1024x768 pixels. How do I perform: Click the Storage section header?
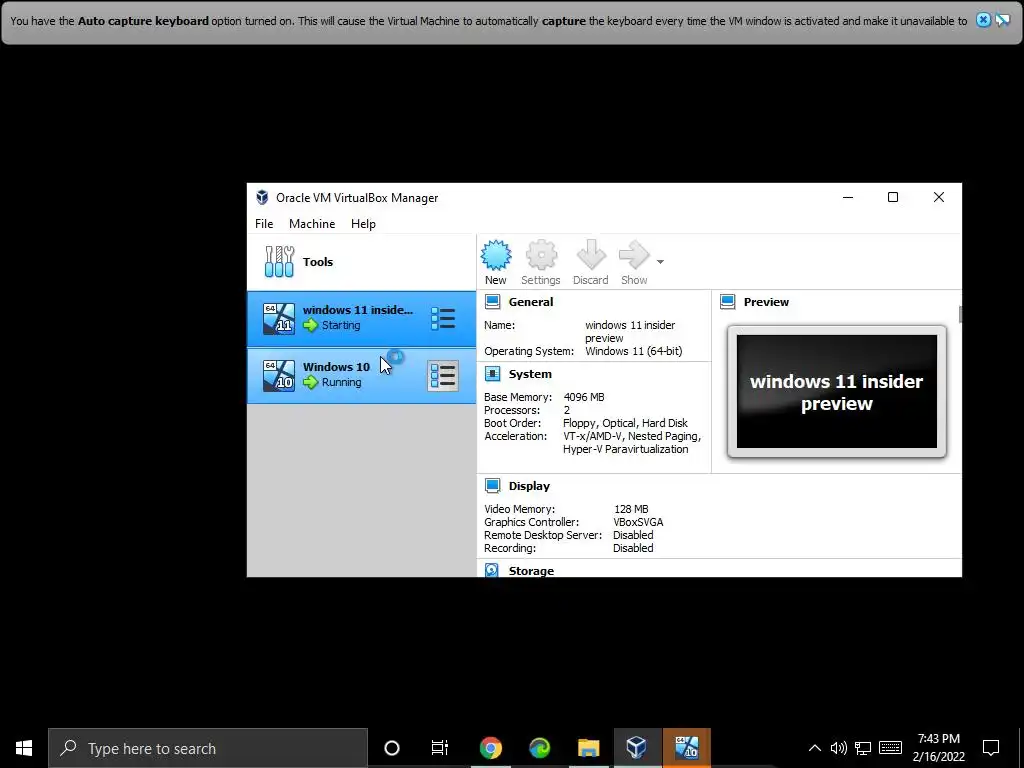click(x=531, y=571)
